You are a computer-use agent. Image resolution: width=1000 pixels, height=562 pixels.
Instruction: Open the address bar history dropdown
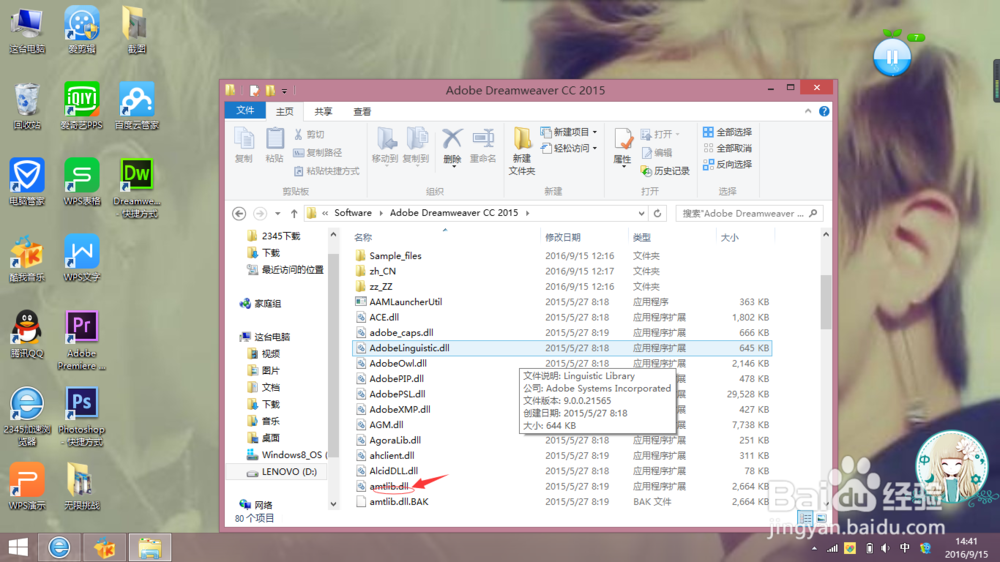click(641, 213)
